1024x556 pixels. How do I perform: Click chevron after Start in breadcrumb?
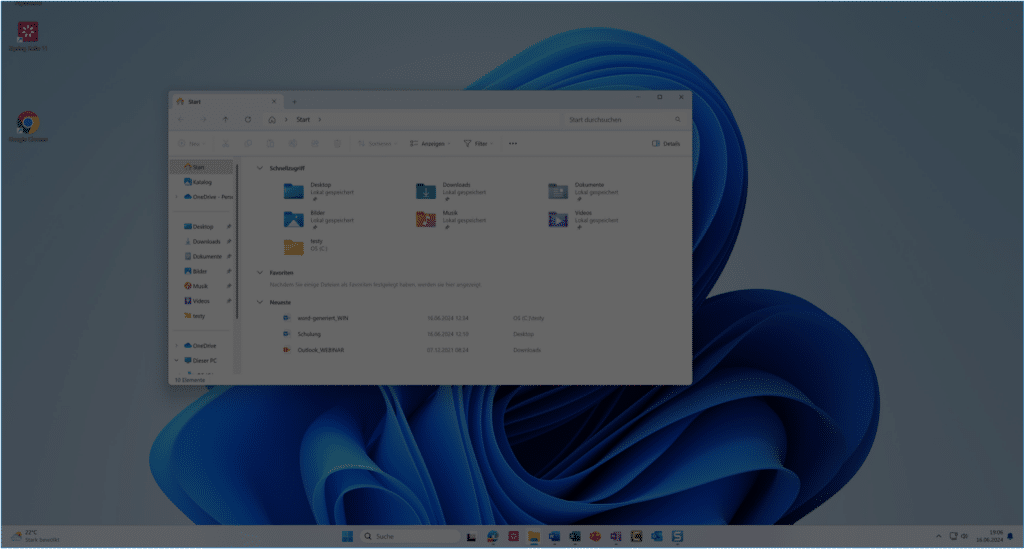(319, 120)
